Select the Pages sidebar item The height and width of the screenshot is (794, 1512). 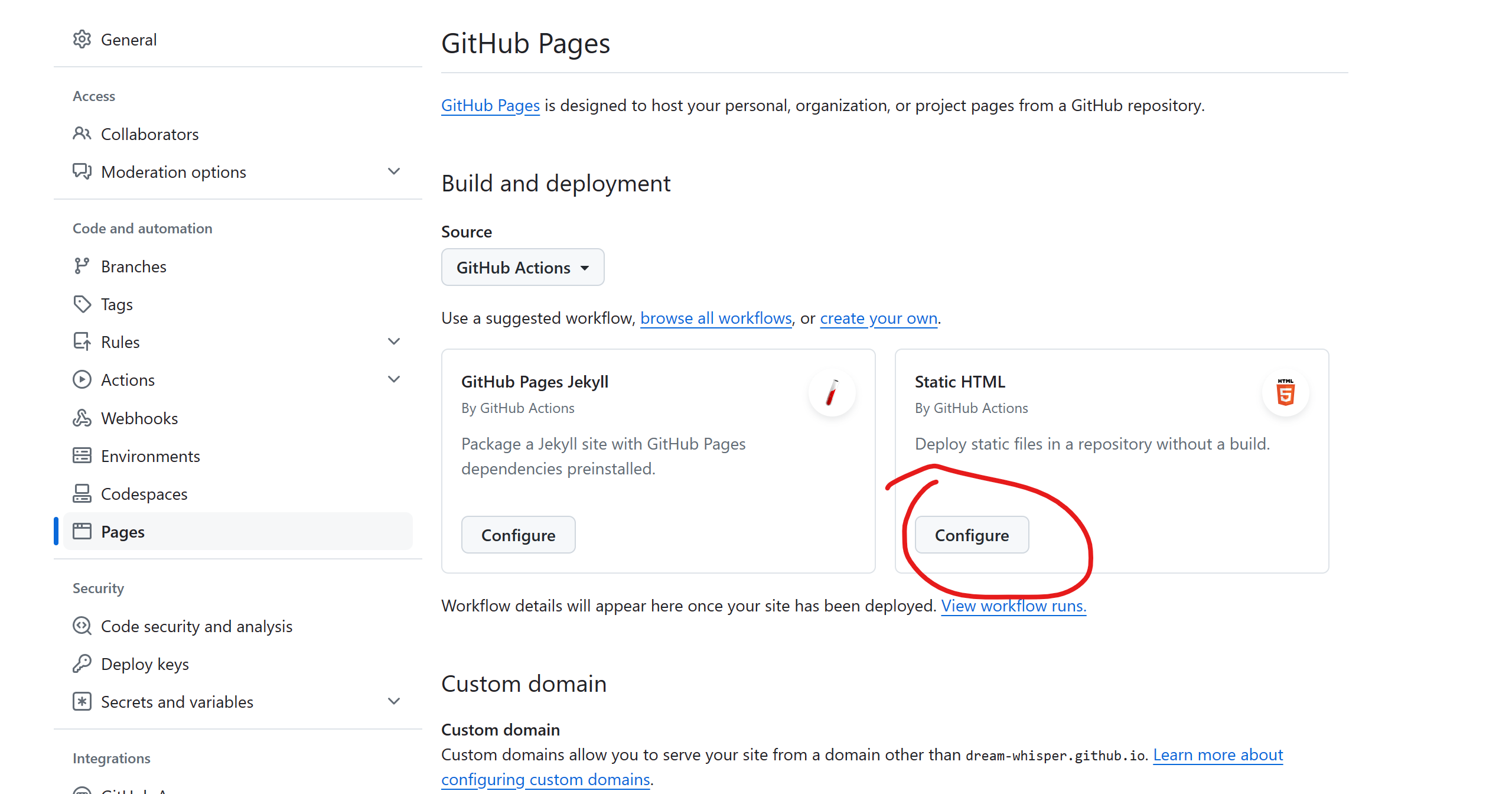click(x=123, y=532)
